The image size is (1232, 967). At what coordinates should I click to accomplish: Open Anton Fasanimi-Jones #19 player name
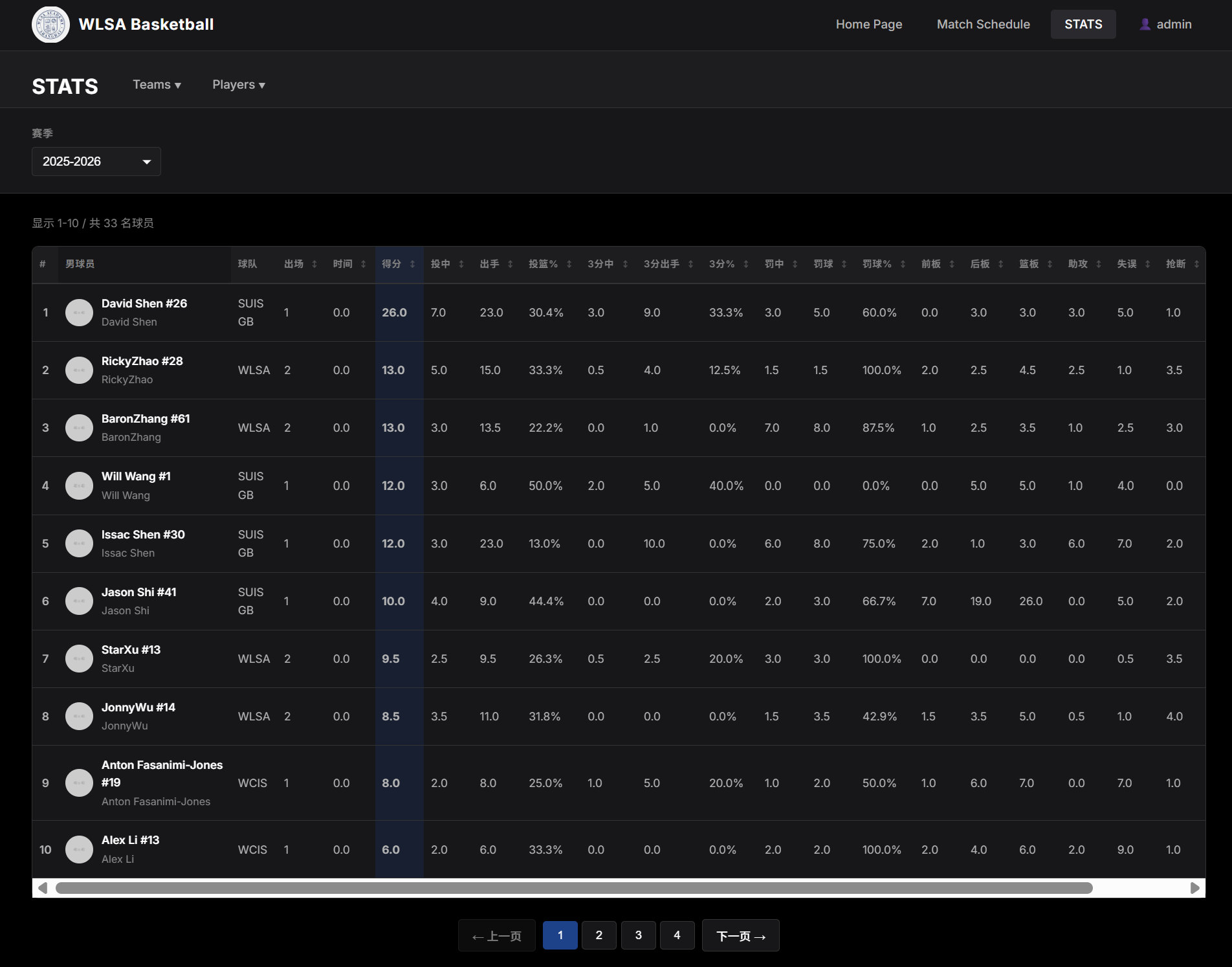pos(162,773)
